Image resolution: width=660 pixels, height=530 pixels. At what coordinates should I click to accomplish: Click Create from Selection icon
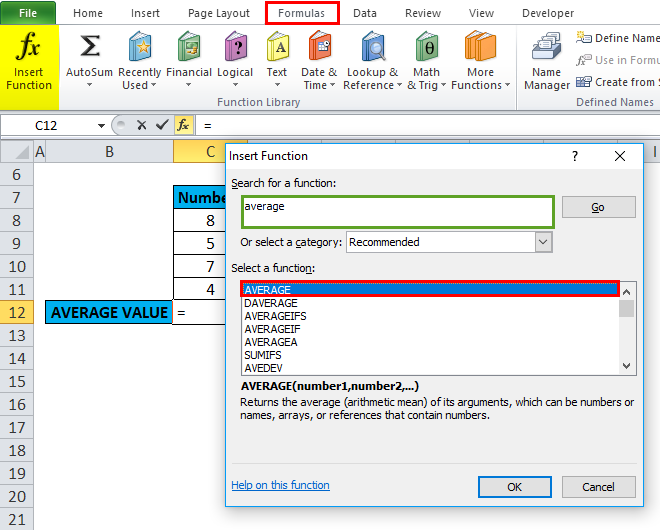583,82
